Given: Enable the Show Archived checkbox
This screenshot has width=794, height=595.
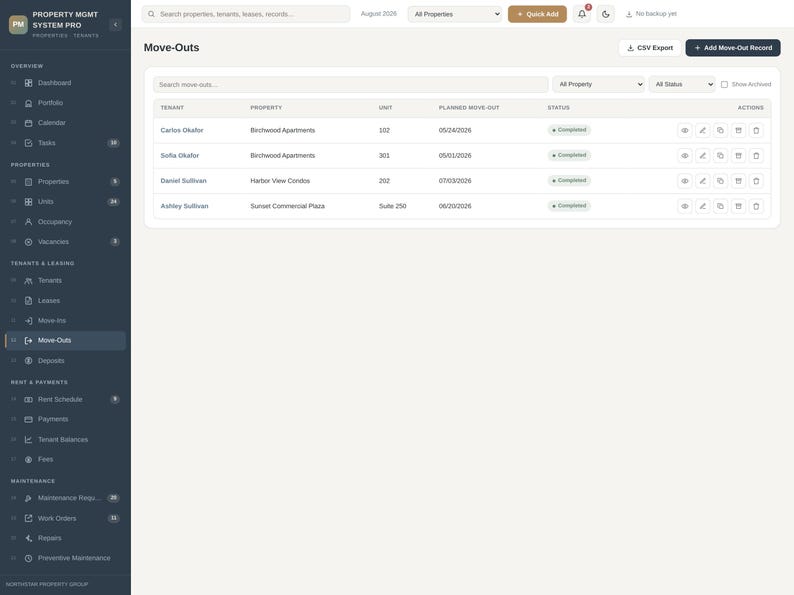Looking at the screenshot, I should click(x=724, y=85).
